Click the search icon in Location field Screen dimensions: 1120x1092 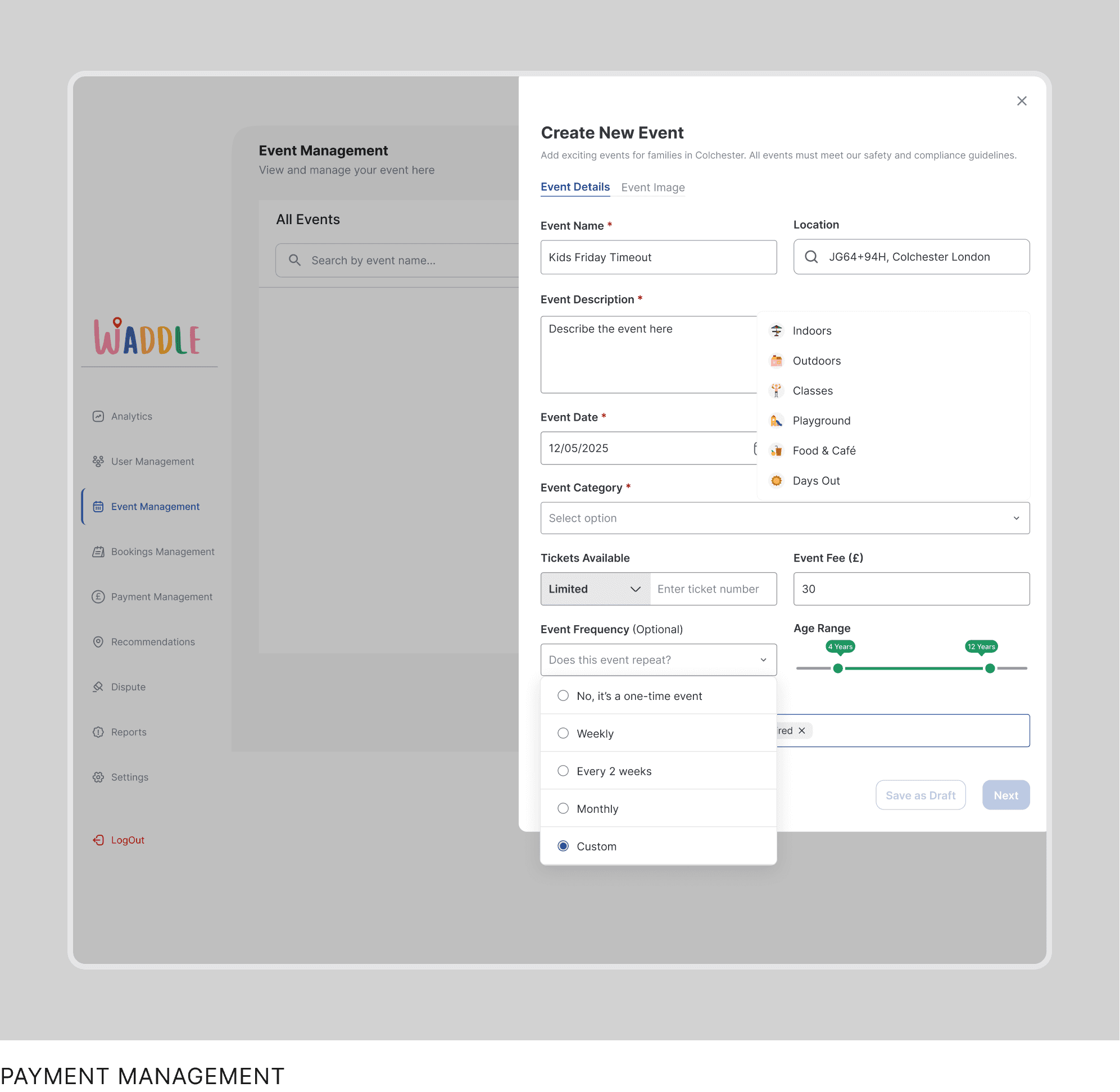(x=811, y=257)
